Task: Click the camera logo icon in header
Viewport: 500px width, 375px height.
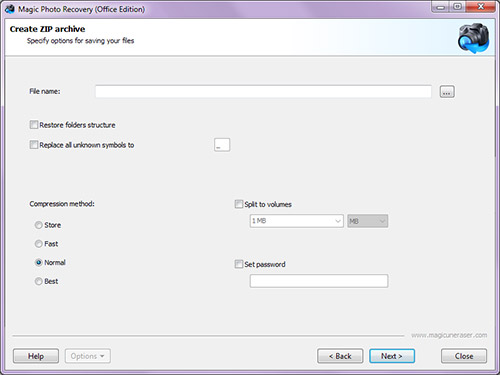Action: click(473, 38)
